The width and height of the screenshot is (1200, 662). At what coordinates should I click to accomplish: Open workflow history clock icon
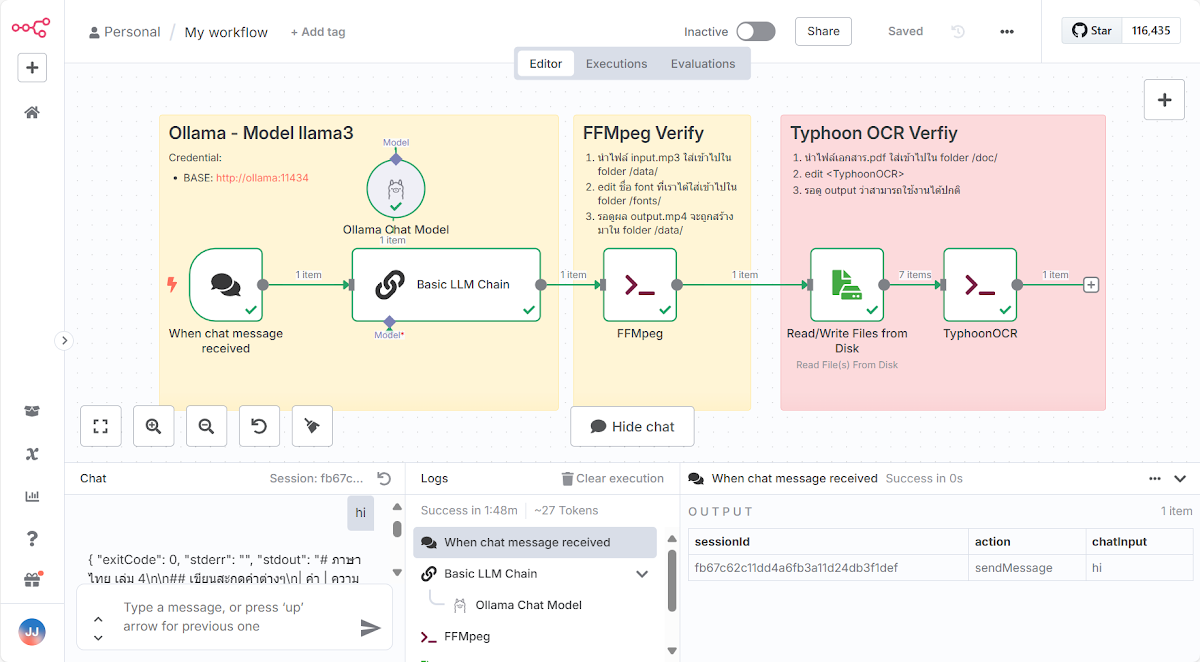click(958, 31)
